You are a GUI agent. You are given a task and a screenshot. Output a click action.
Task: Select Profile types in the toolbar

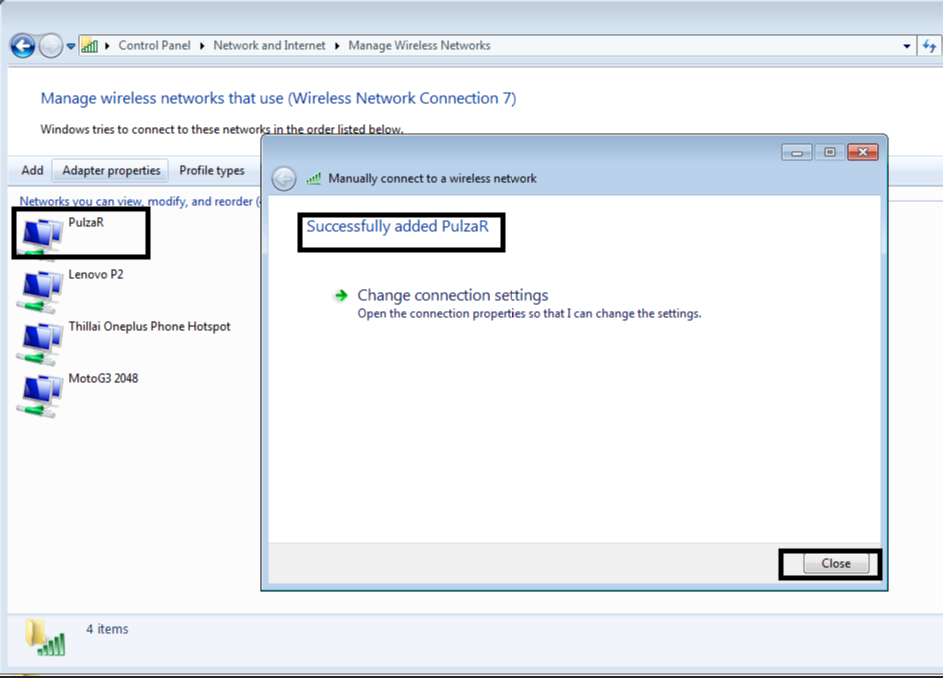pyautogui.click(x=211, y=170)
